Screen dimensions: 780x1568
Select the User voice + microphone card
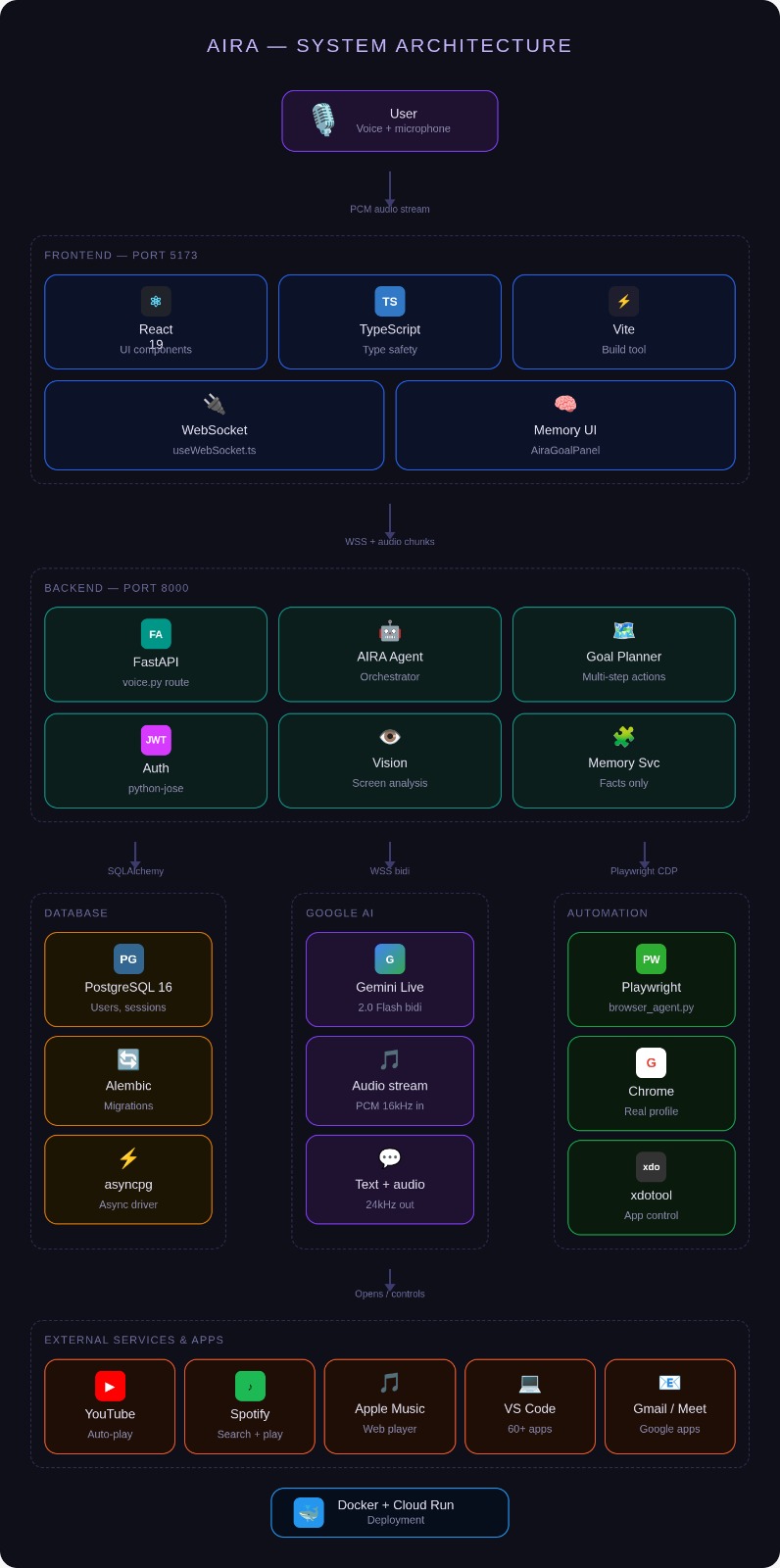390,121
